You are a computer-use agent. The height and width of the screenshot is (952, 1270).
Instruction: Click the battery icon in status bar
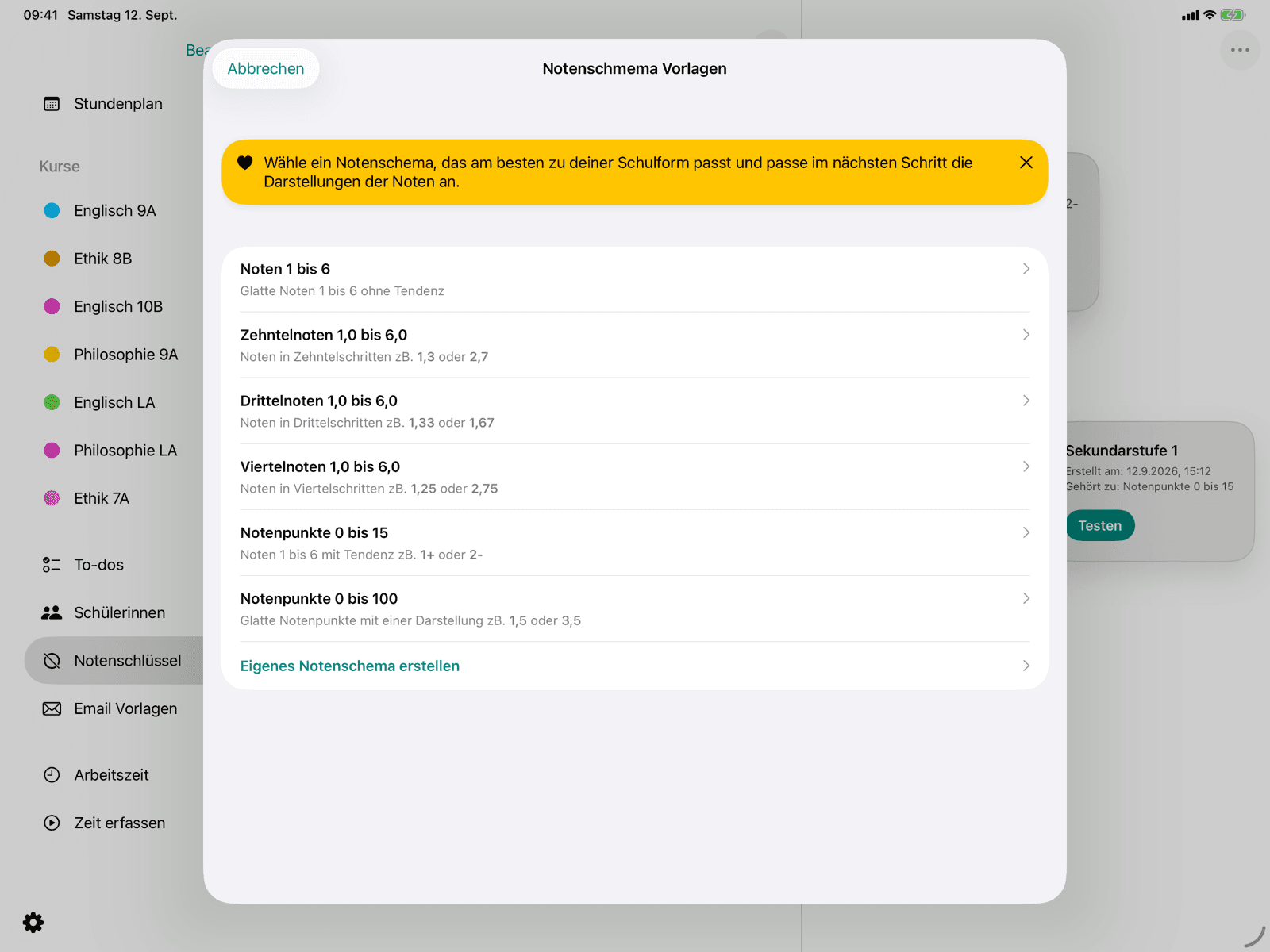tap(1233, 15)
